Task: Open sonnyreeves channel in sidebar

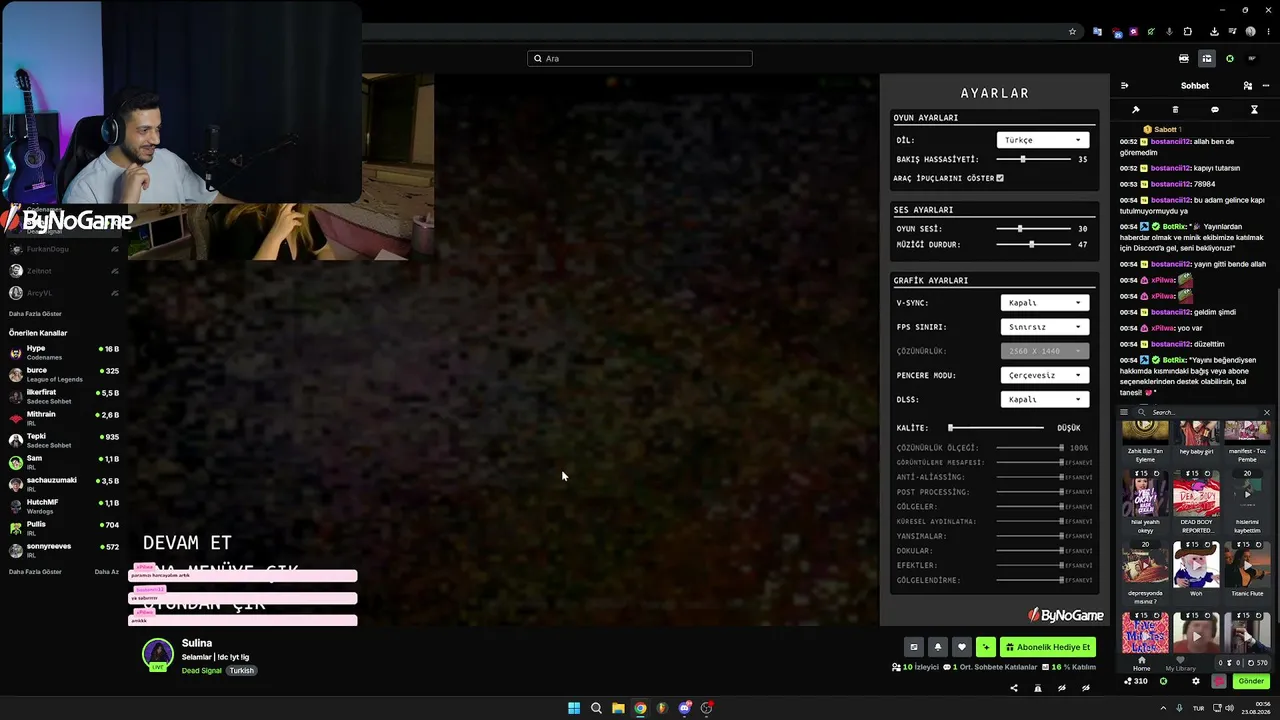Action: pyautogui.click(x=64, y=550)
